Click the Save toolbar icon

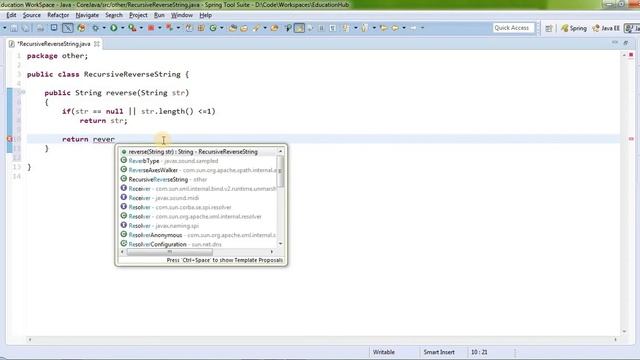[14, 28]
